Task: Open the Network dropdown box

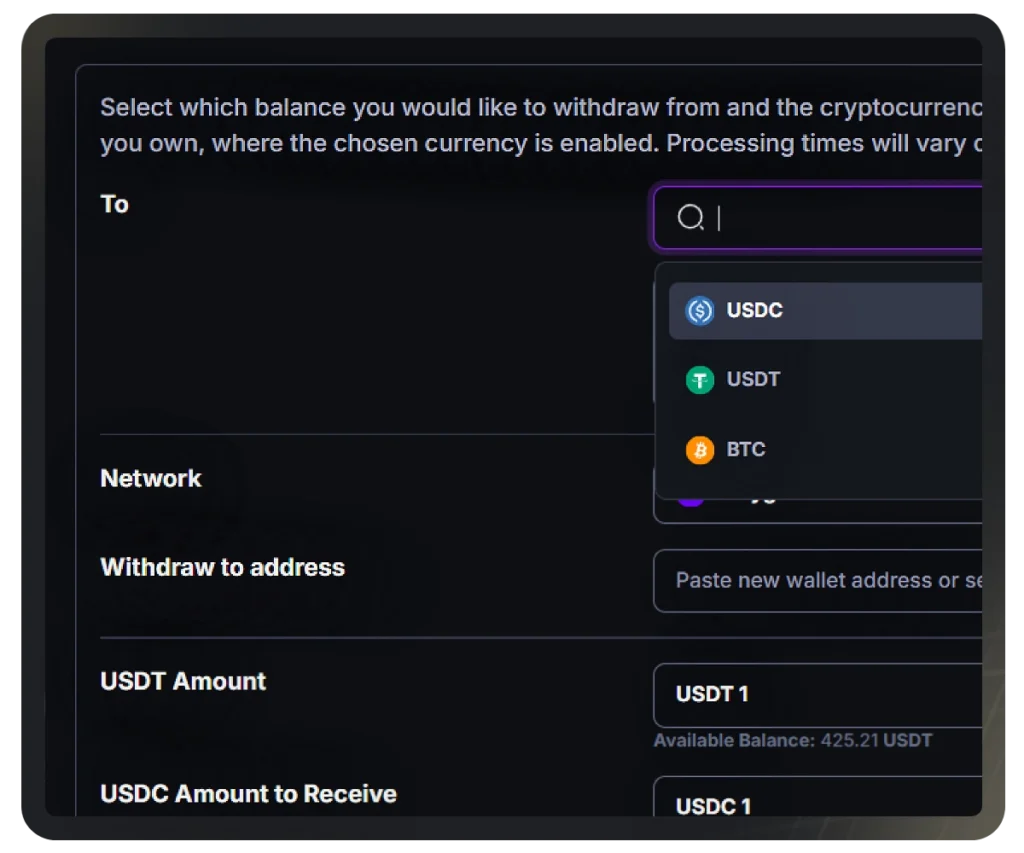Action: coord(818,511)
